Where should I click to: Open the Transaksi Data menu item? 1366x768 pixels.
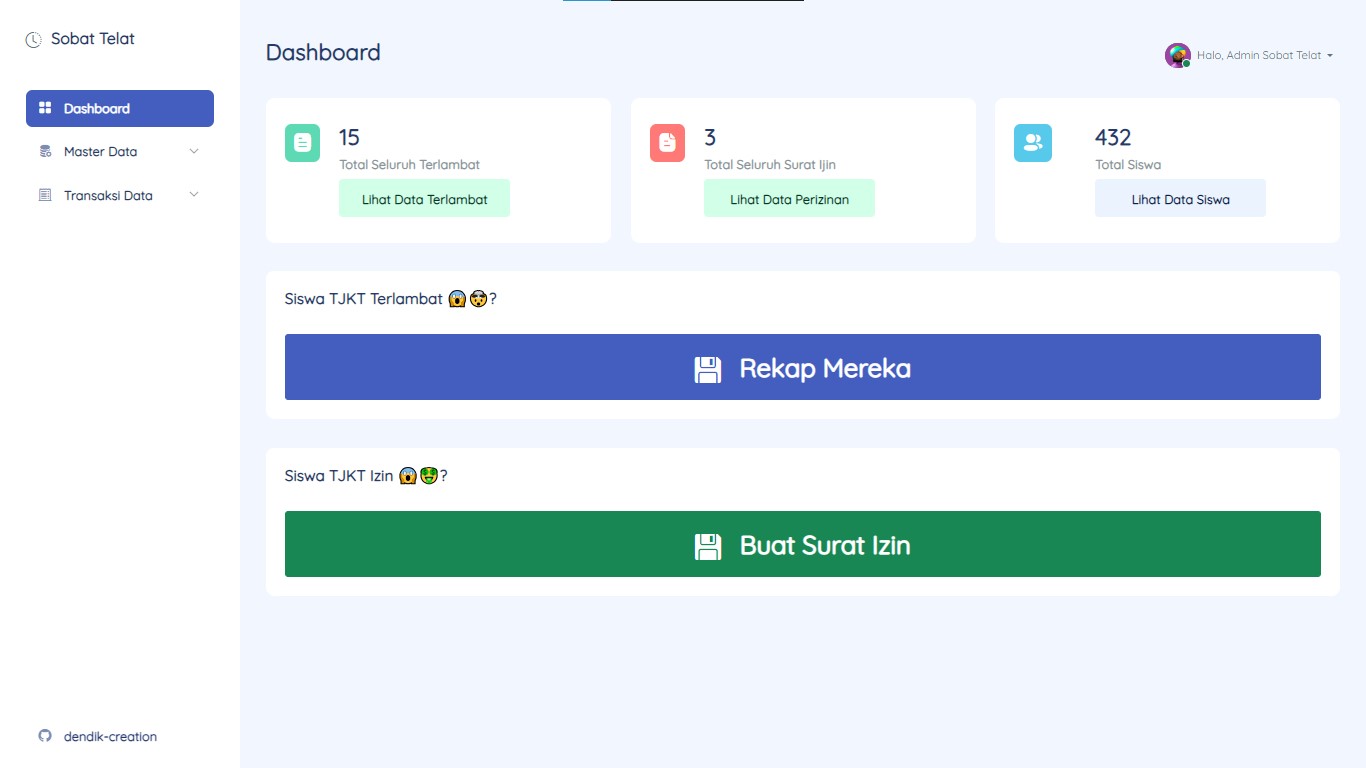click(108, 196)
